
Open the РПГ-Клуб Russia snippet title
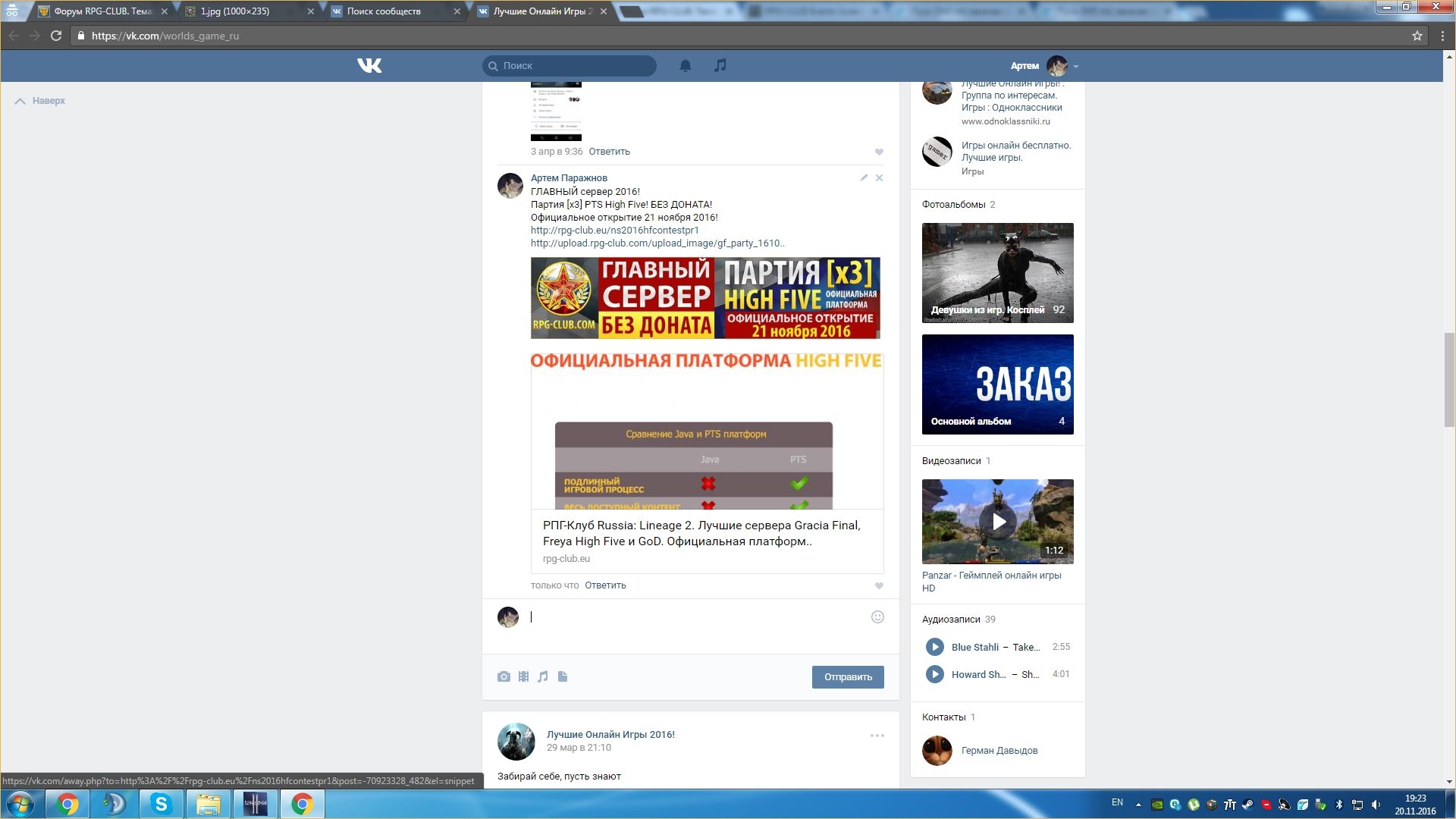[x=701, y=533]
